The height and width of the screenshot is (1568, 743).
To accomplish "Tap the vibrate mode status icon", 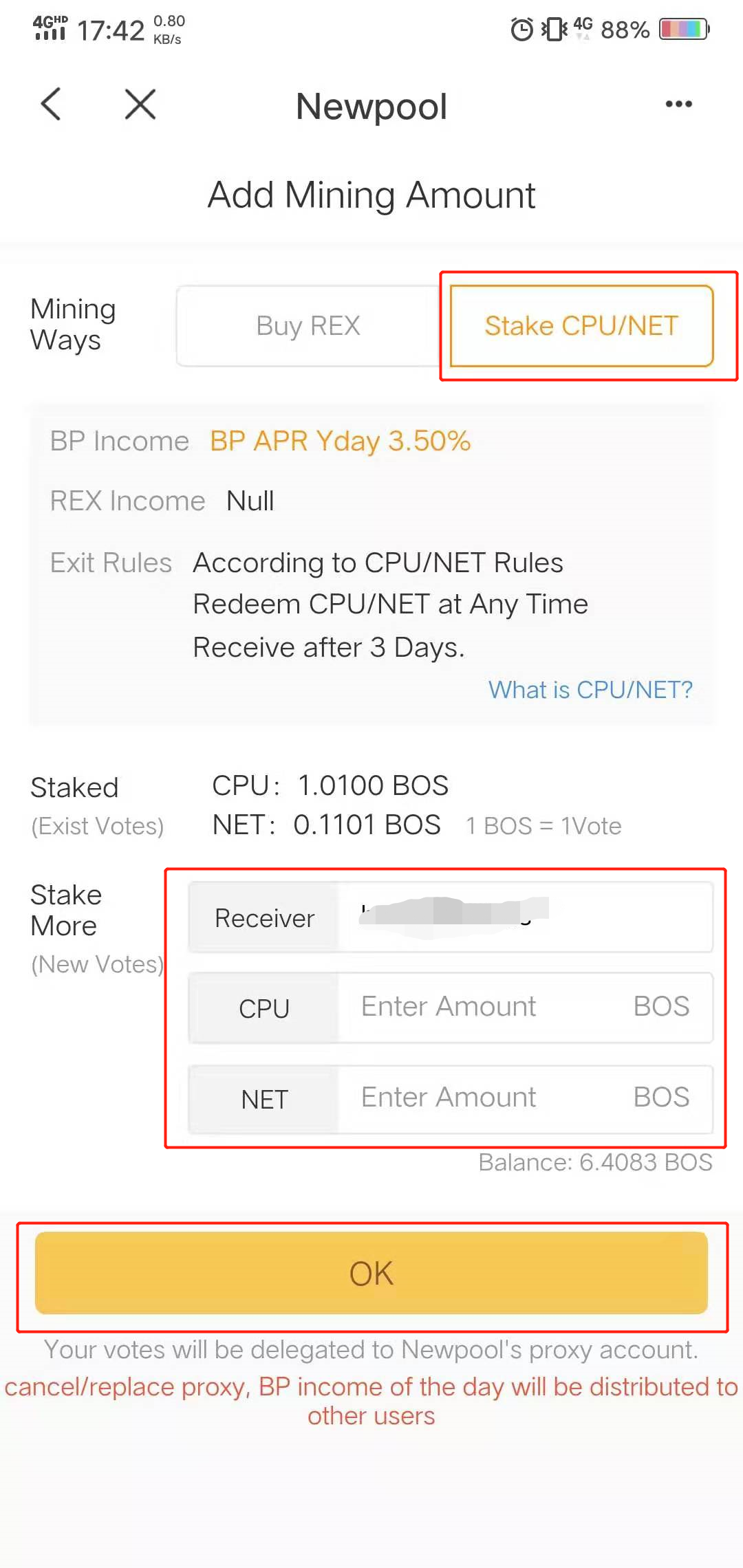I will click(x=554, y=30).
